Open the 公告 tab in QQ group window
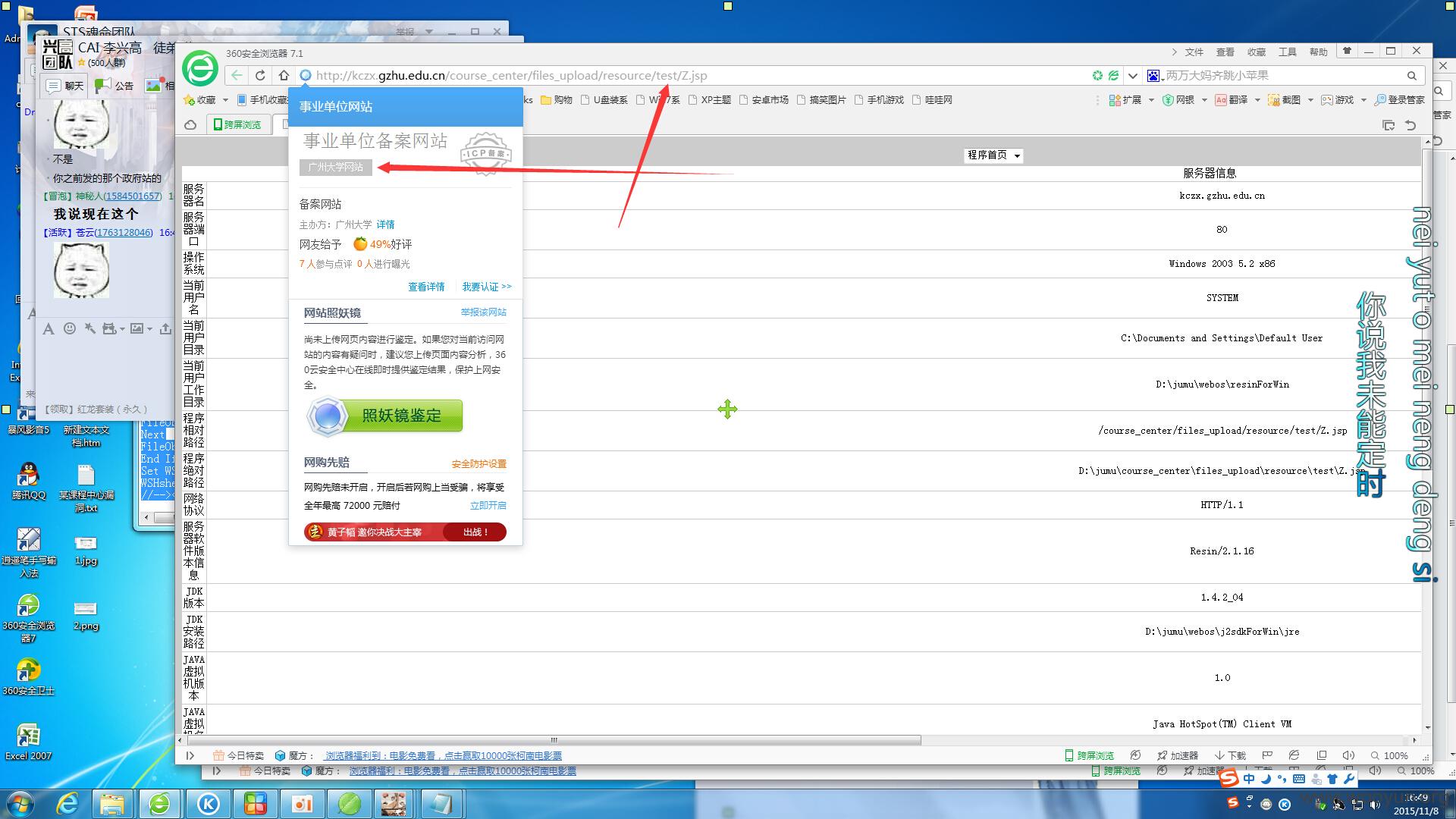This screenshot has height=819, width=1456. click(115, 86)
